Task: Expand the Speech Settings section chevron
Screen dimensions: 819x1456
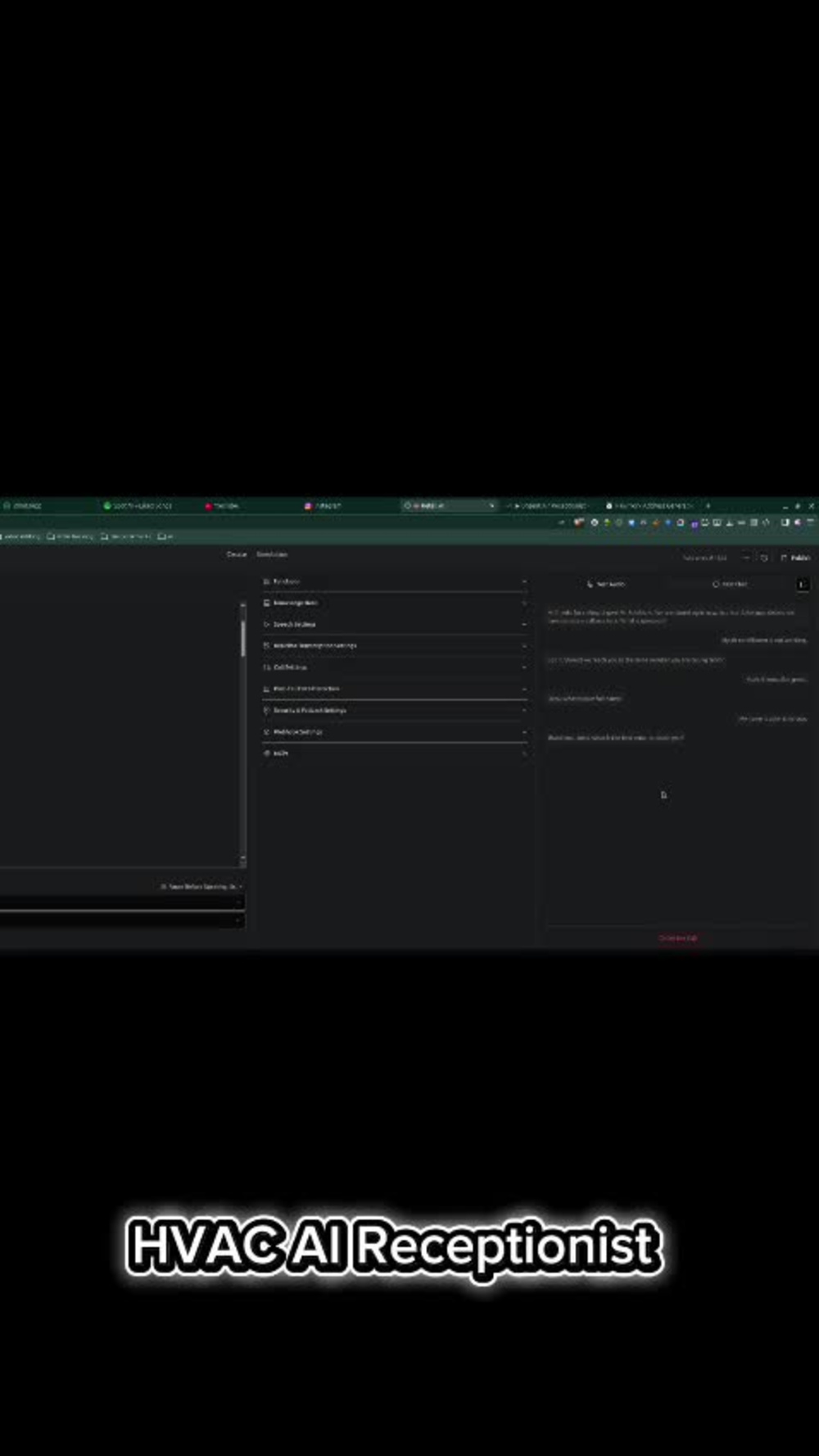Action: click(x=524, y=624)
